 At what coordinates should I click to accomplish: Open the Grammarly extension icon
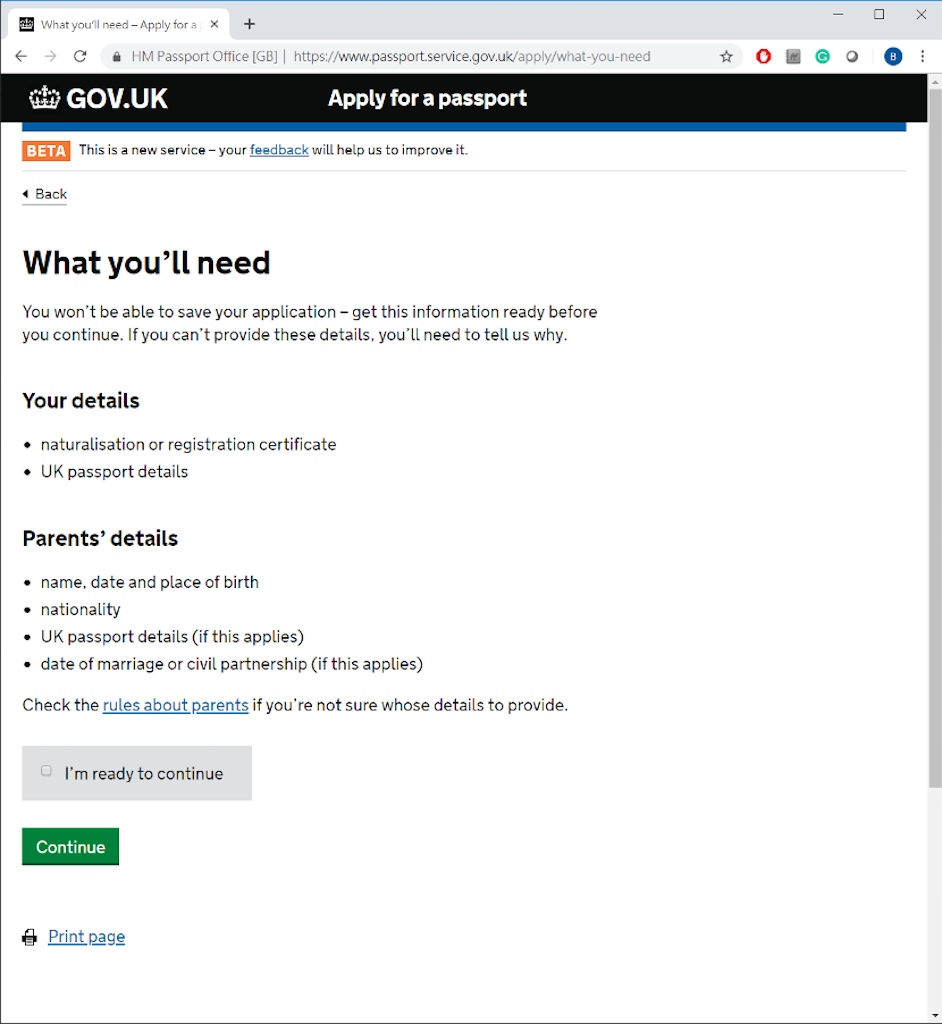822,57
